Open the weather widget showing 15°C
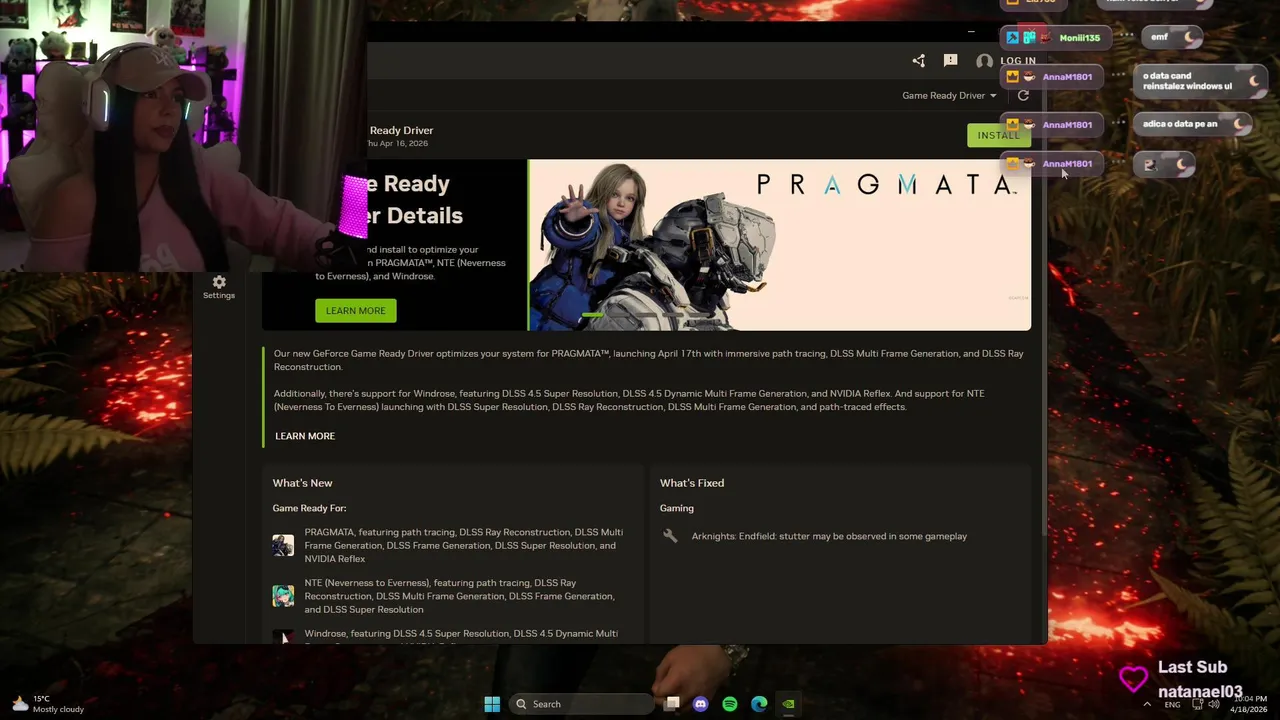The image size is (1280, 720). (x=47, y=704)
